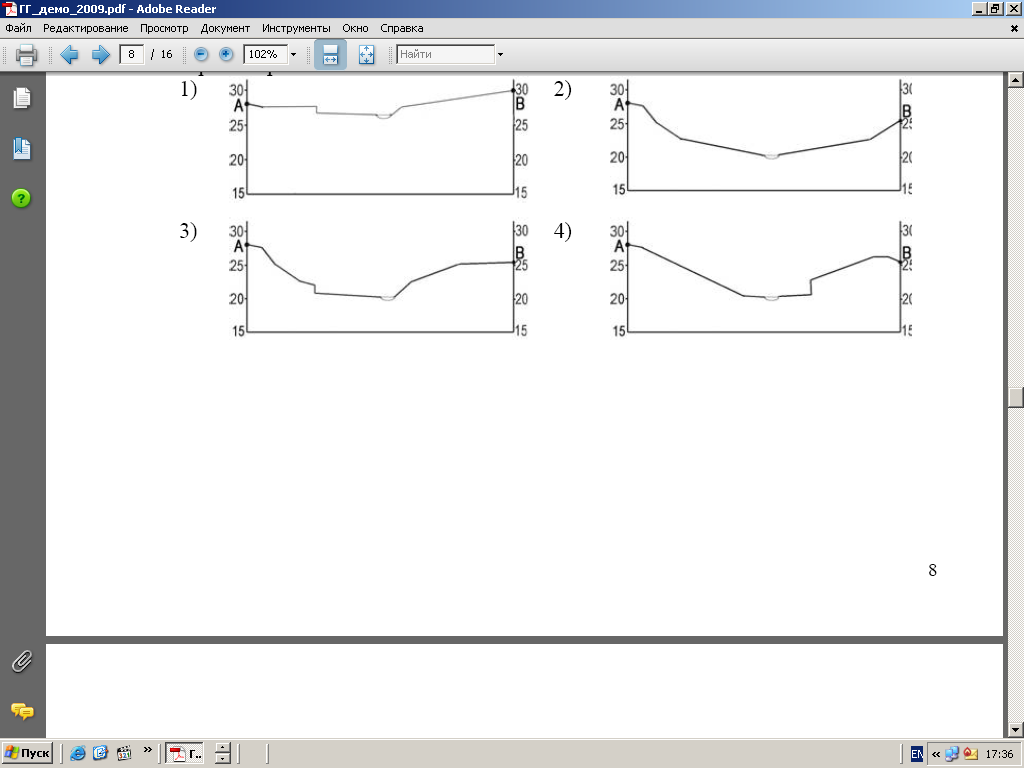Click profile graph option 3
This screenshot has width=1024, height=768.
point(377,280)
